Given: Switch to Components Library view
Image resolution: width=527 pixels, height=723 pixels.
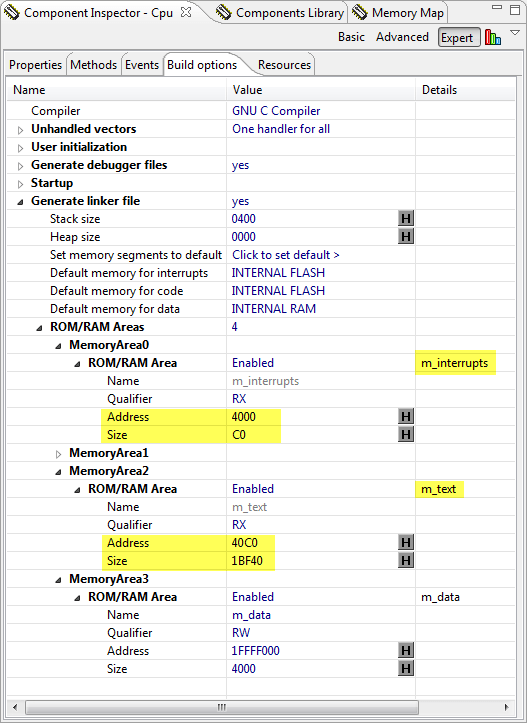Looking at the screenshot, I should [280, 13].
